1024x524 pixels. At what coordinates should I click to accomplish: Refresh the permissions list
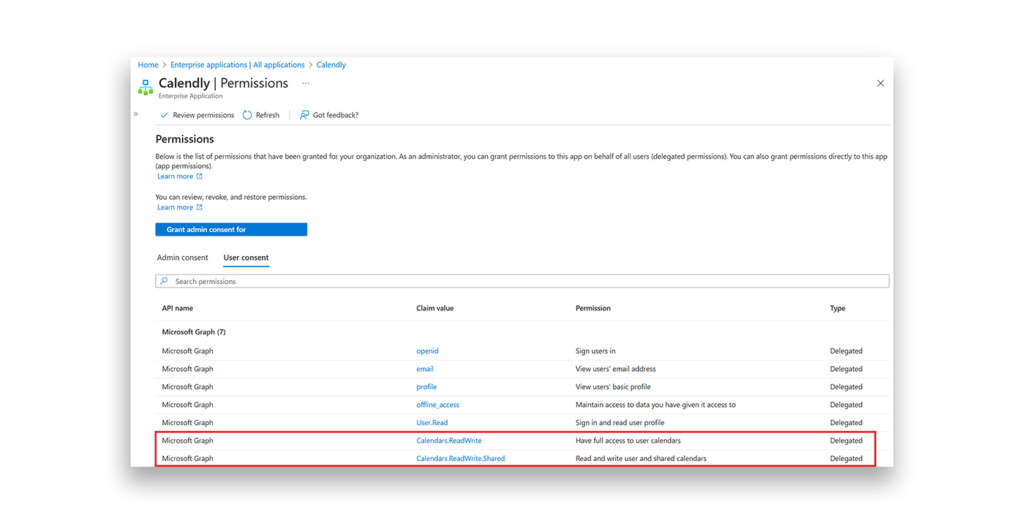(x=261, y=115)
